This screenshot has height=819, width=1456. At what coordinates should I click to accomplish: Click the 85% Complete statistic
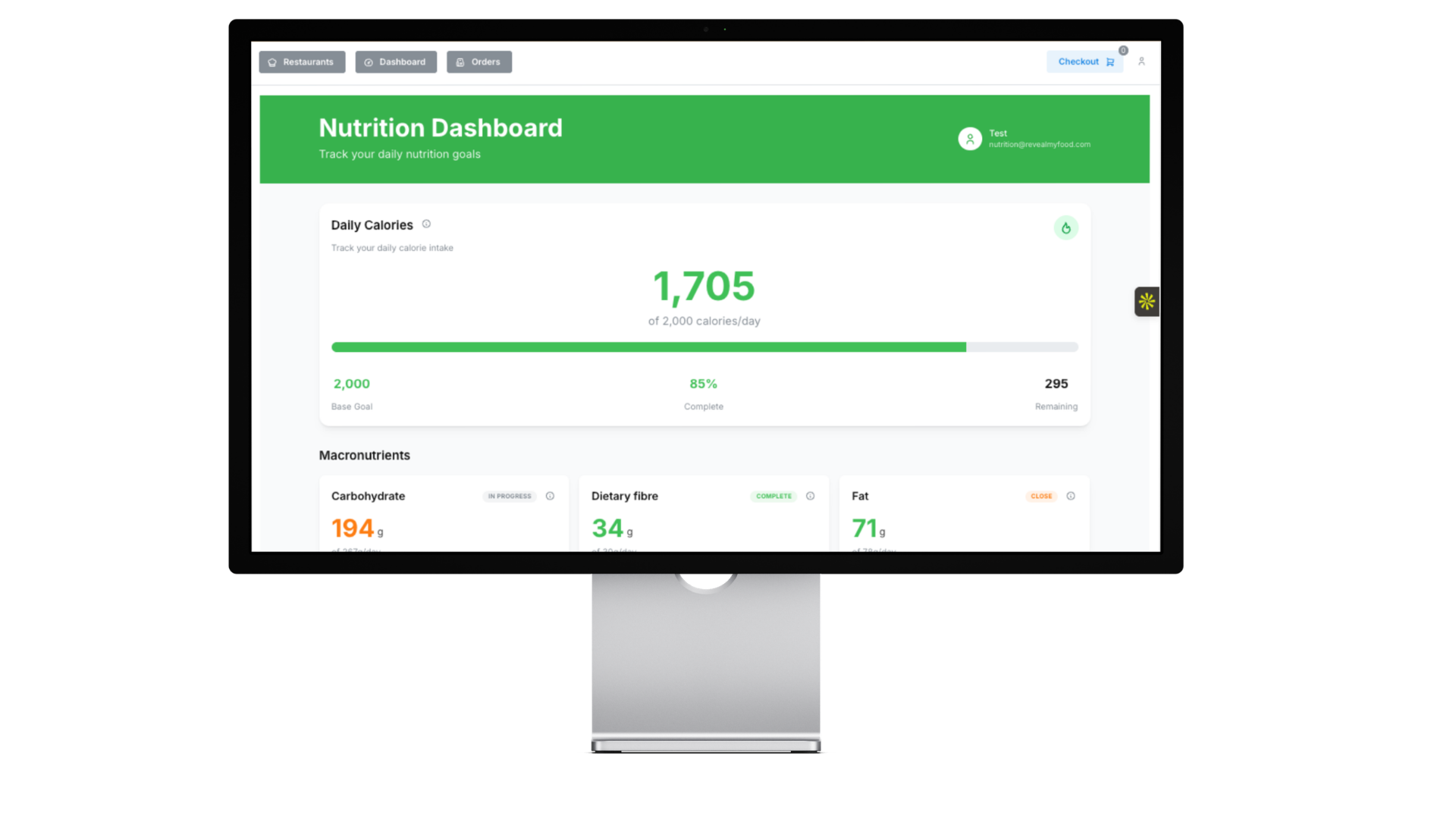[x=703, y=384]
